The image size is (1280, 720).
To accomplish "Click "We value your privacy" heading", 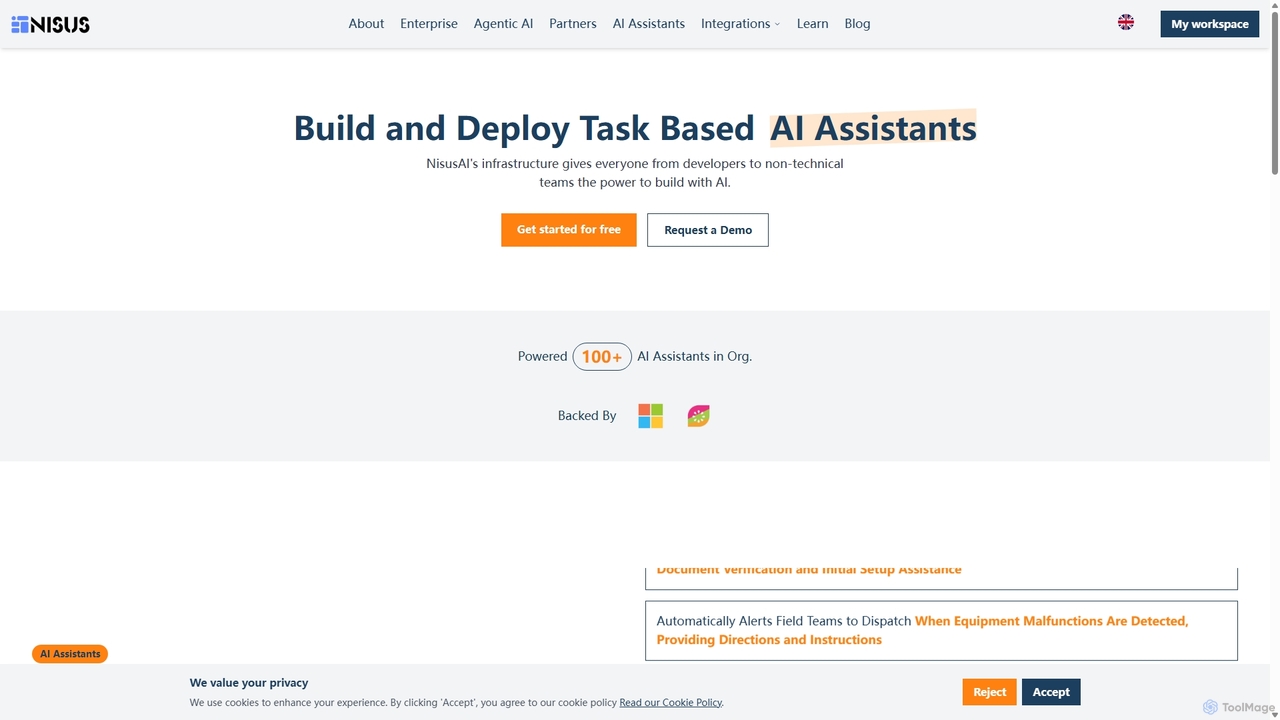I will click(x=249, y=683).
